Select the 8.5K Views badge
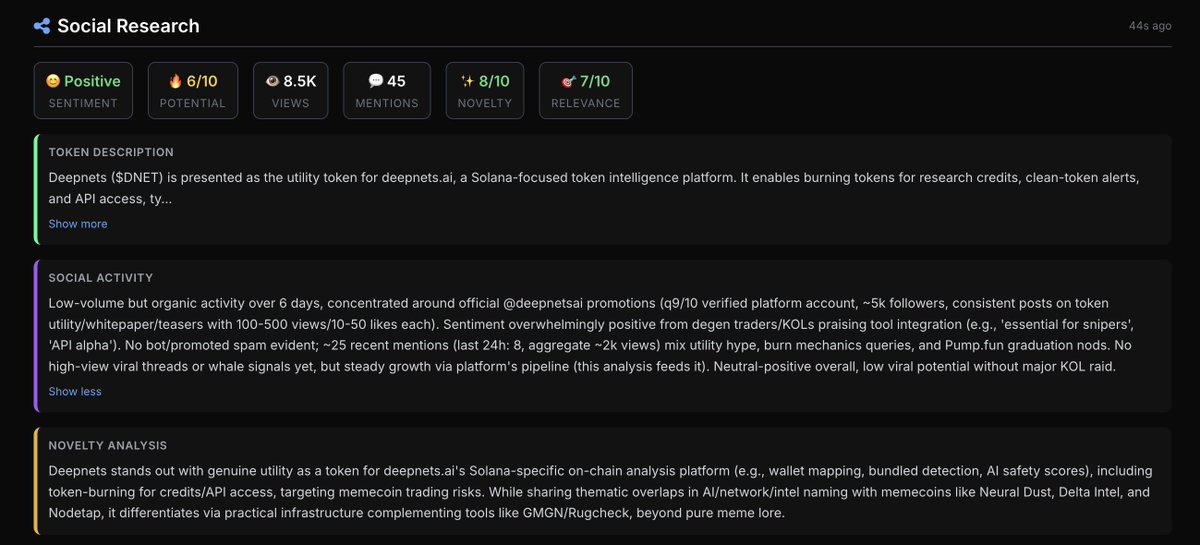This screenshot has width=1200, height=545. (290, 90)
